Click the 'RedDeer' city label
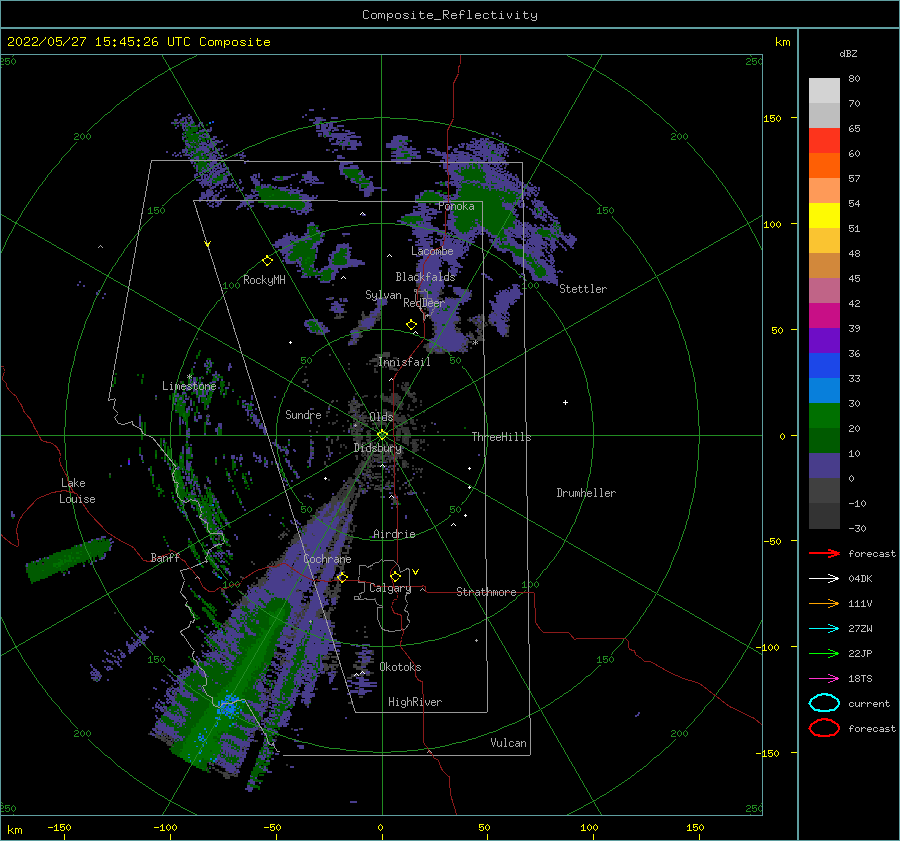Screen dimensions: 900x841 point(424,303)
